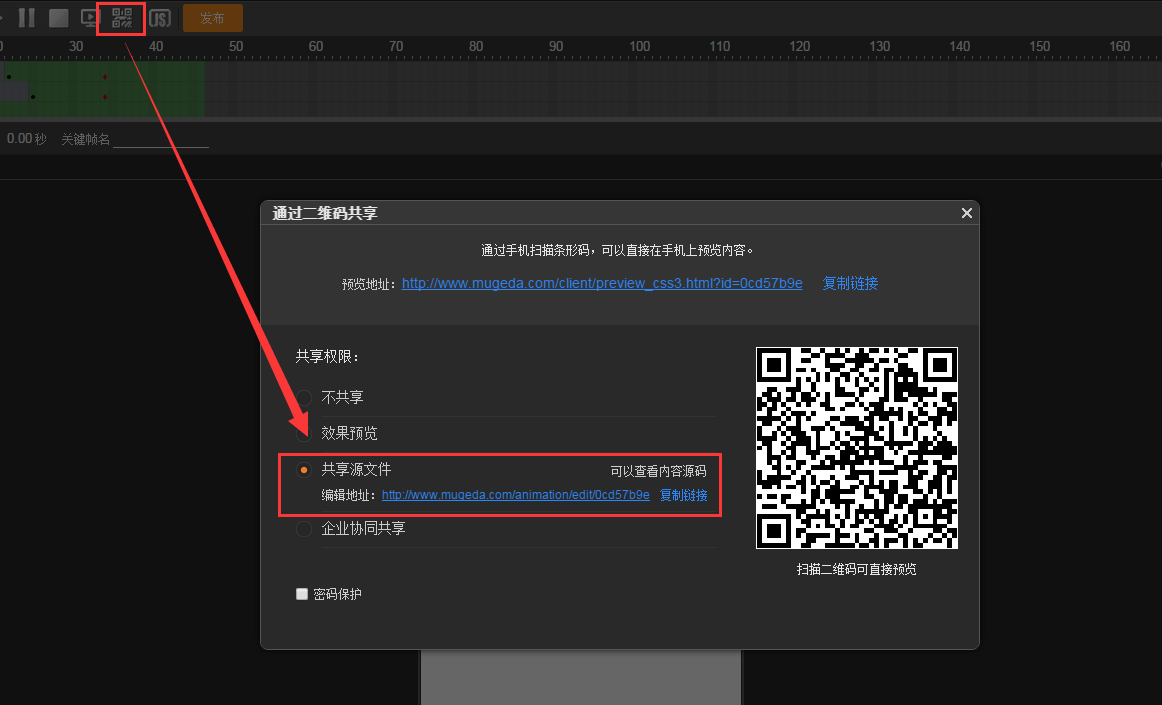The image size is (1162, 705).
Task: Close the 通过二维码共享 dialog
Action: [966, 213]
